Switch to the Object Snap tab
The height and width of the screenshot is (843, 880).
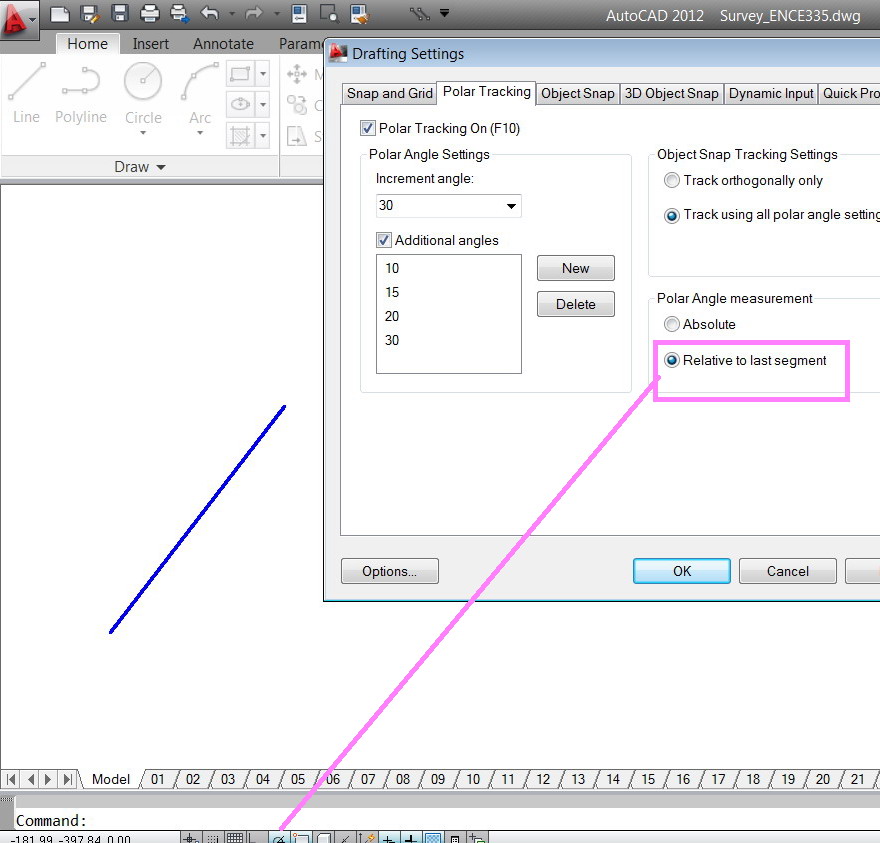tap(577, 93)
